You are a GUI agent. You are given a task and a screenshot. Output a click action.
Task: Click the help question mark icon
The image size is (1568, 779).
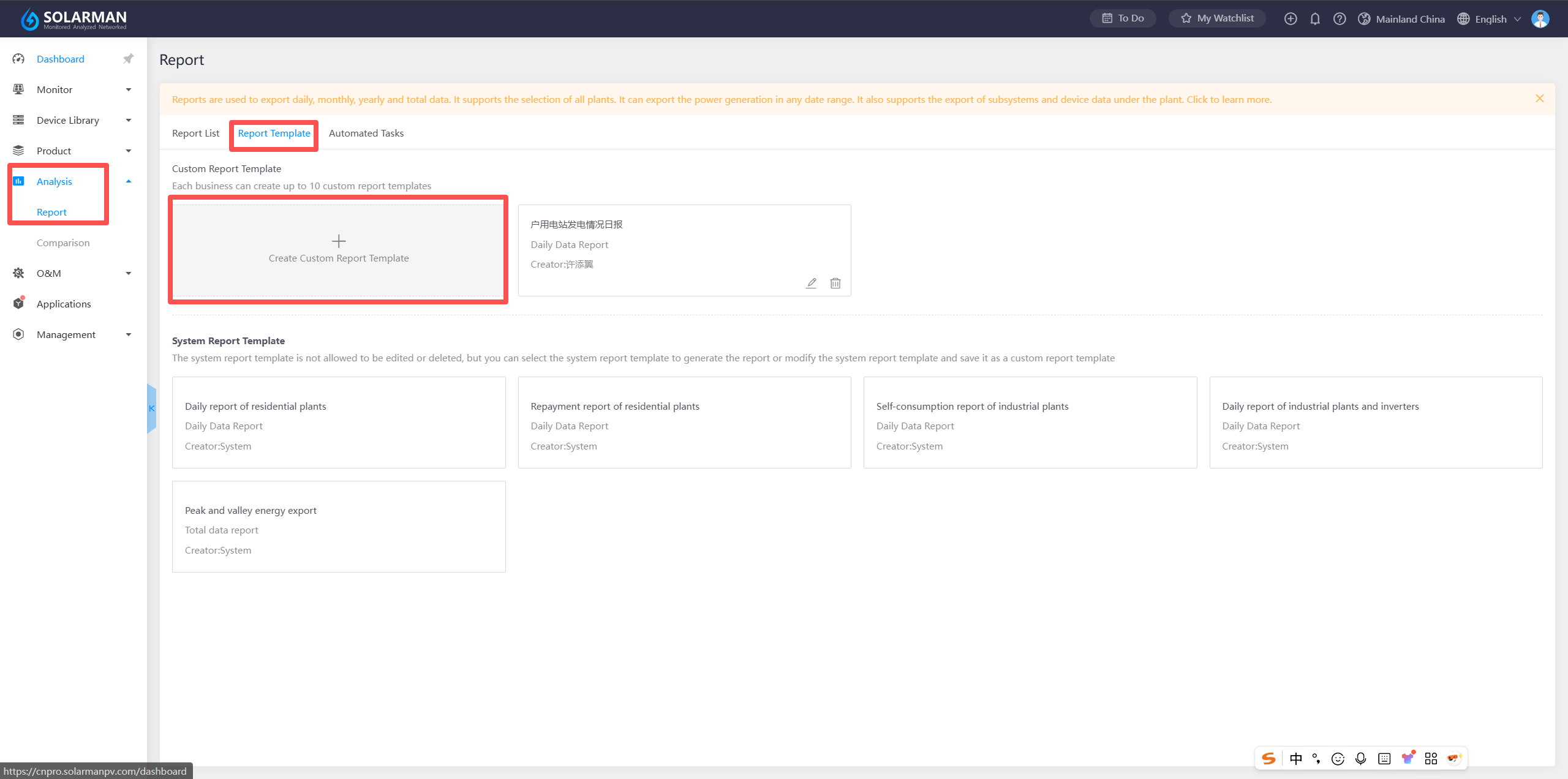pyautogui.click(x=1340, y=19)
